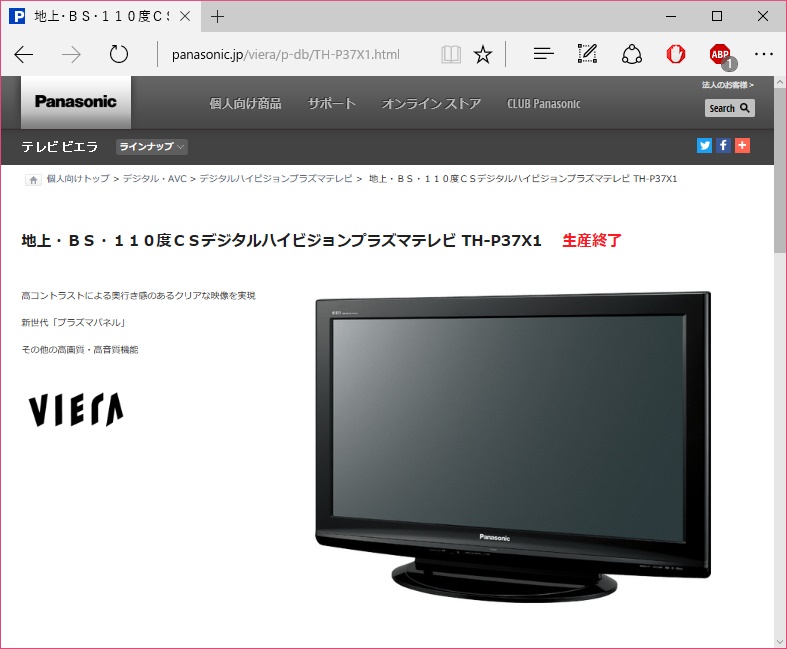Click the 法人のお客様 link

click(727, 85)
